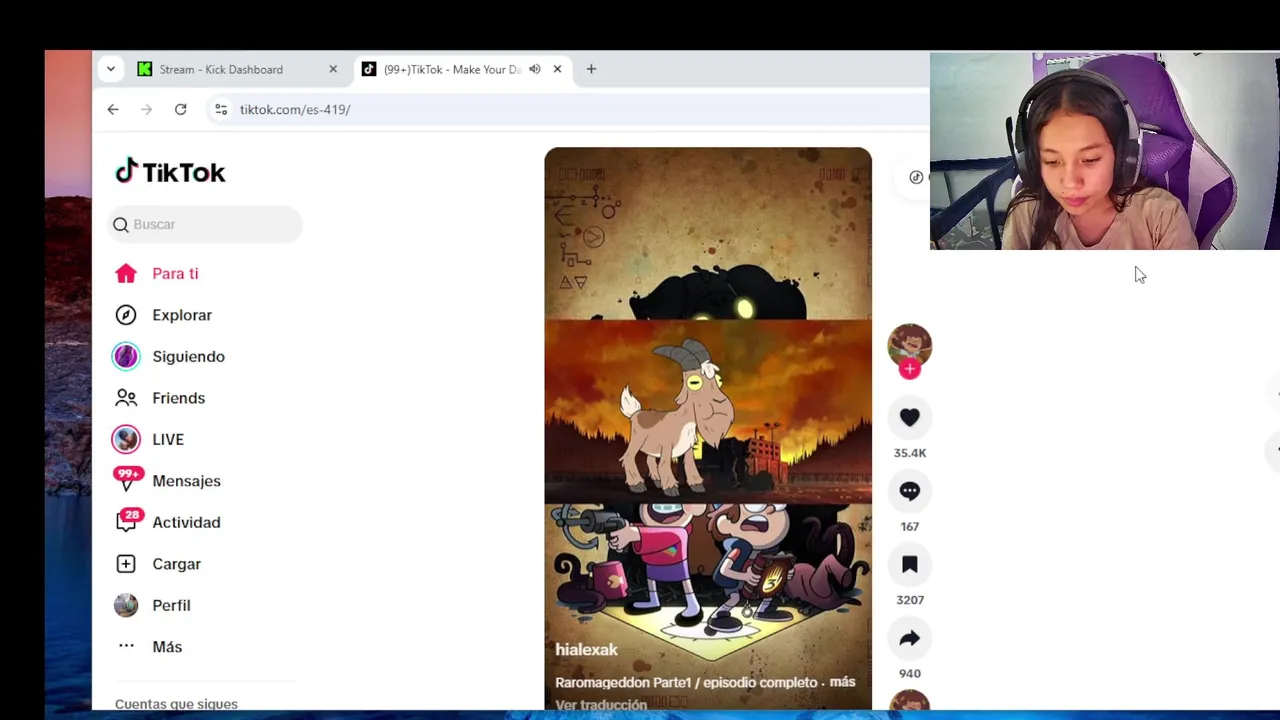The height and width of the screenshot is (720, 1280).
Task: Go back with browser back arrow
Action: (x=113, y=109)
